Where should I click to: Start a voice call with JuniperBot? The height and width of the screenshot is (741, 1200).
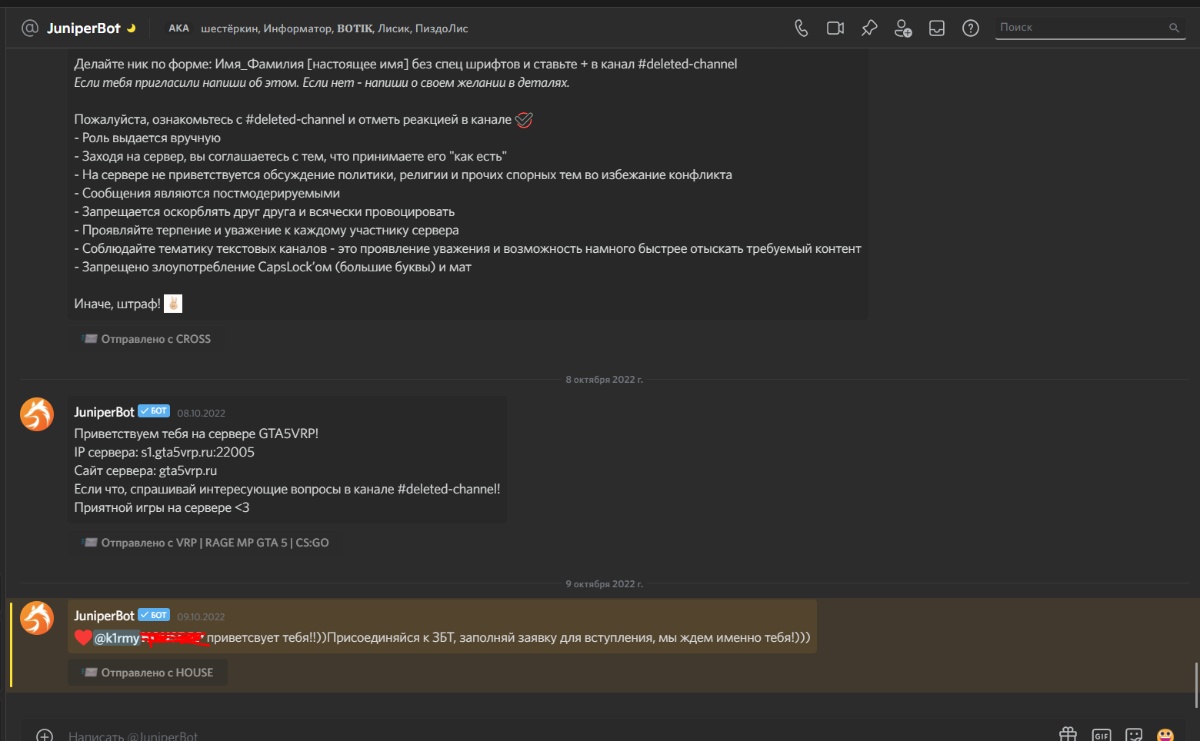click(801, 28)
